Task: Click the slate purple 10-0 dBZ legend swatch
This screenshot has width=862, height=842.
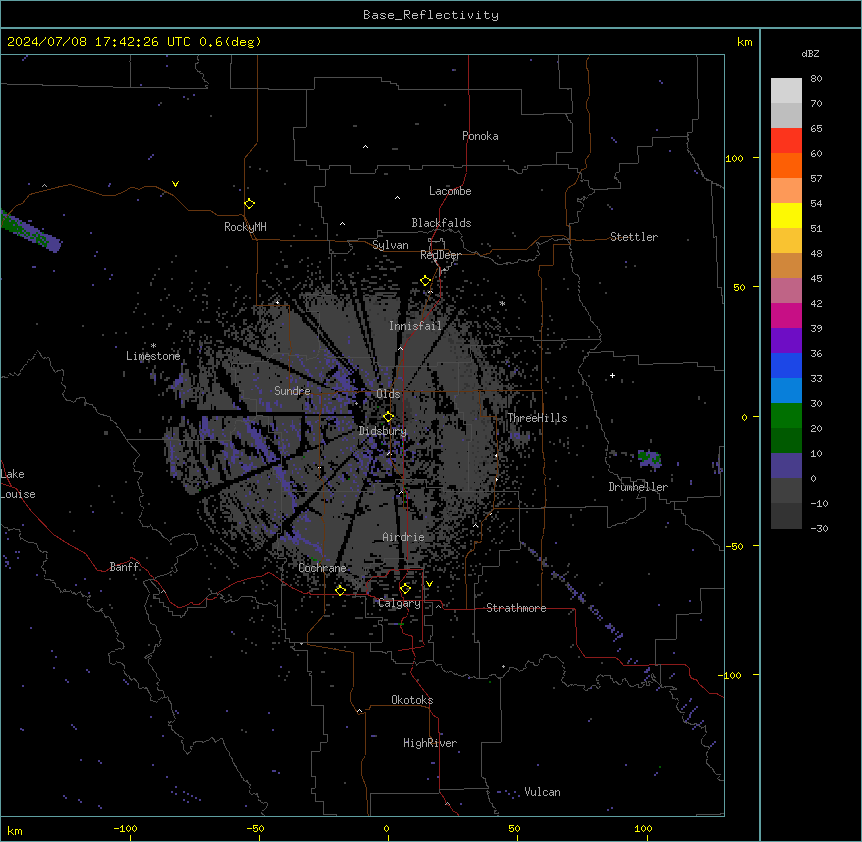Action: point(786,466)
